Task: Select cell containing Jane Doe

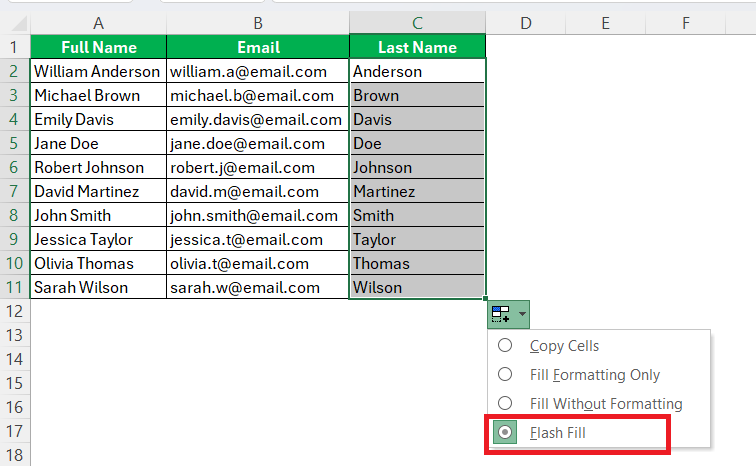Action: tap(98, 143)
